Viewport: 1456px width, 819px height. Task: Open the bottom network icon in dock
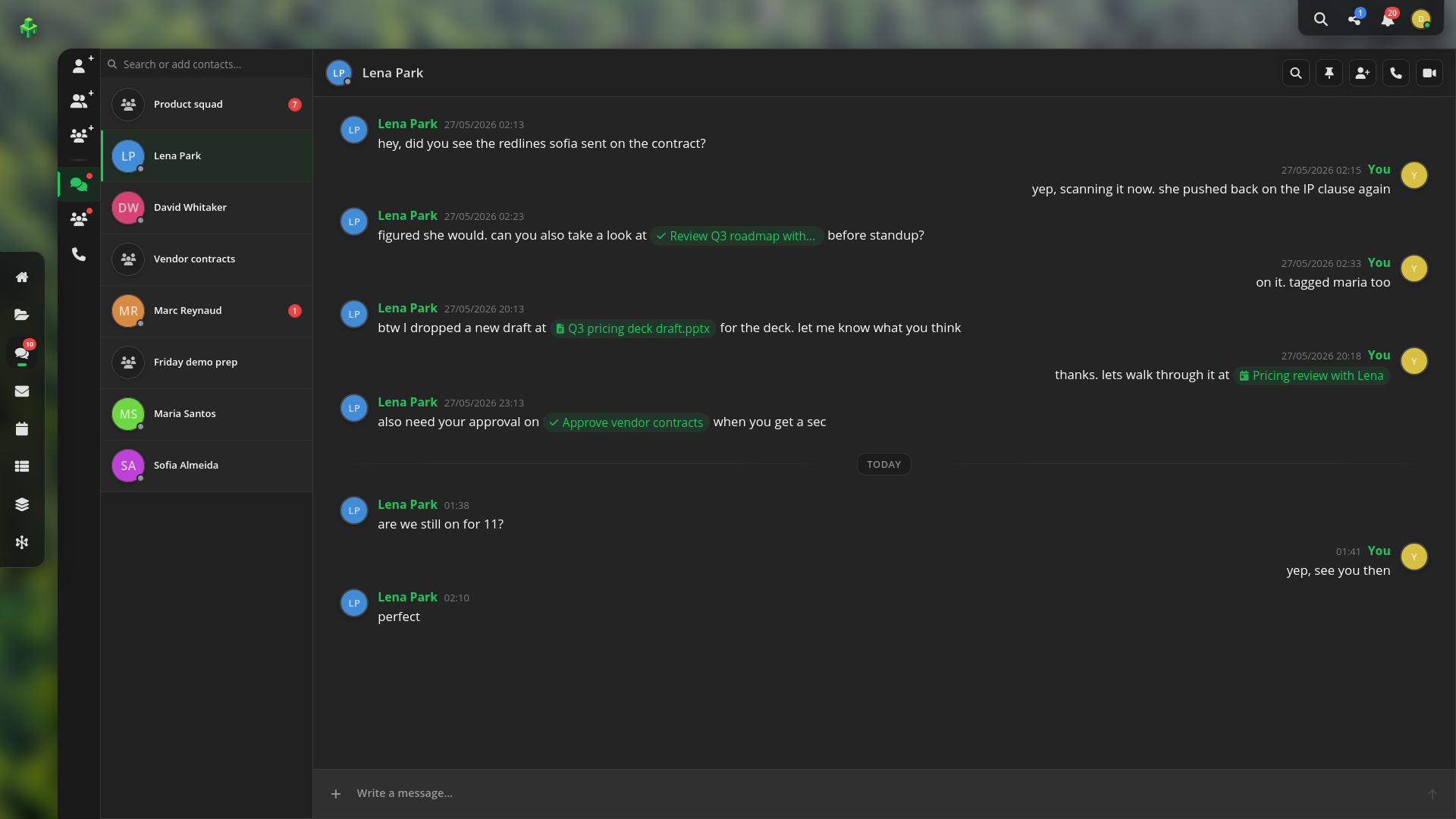point(22,542)
